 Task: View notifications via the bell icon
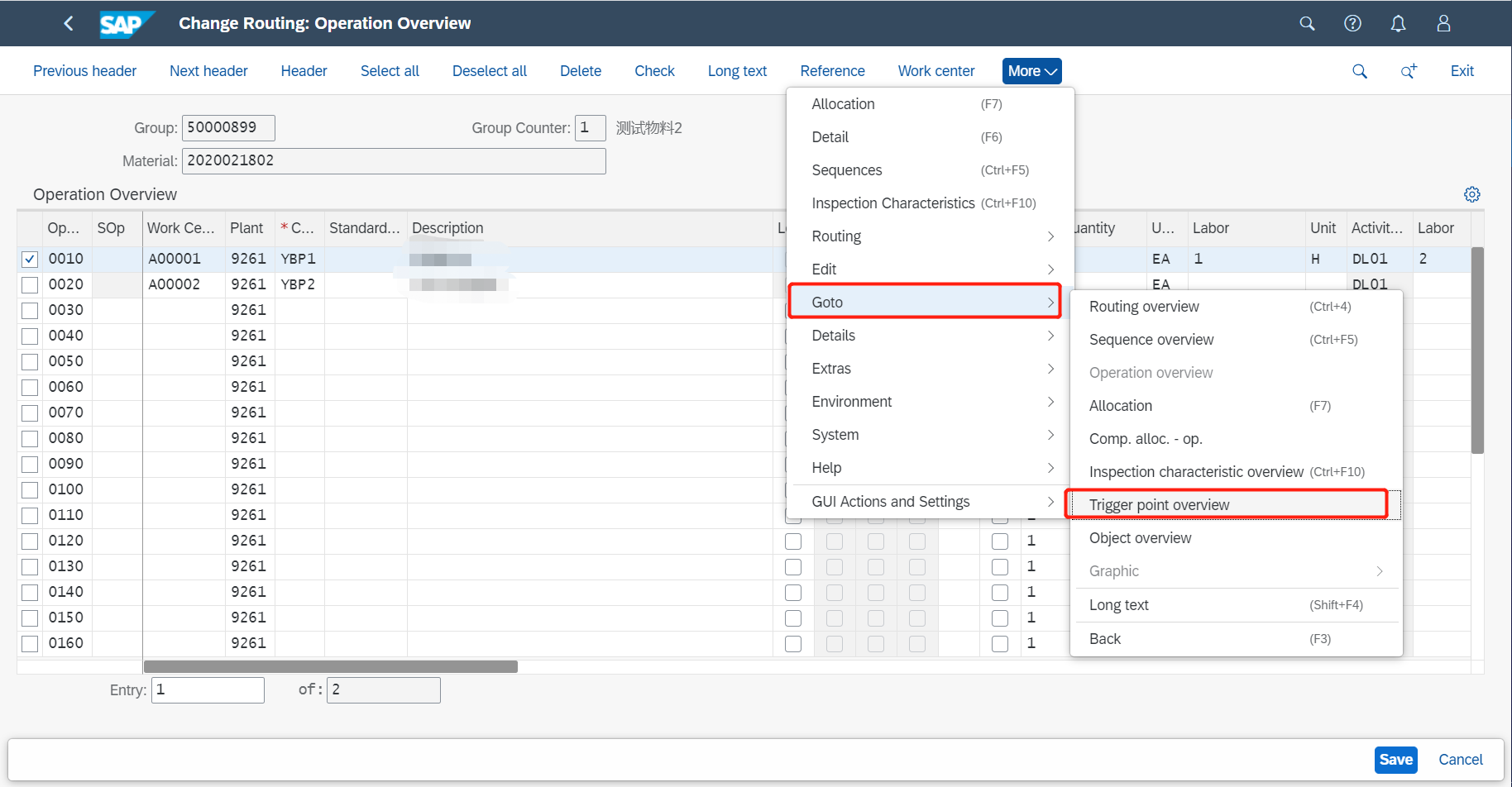[1398, 23]
